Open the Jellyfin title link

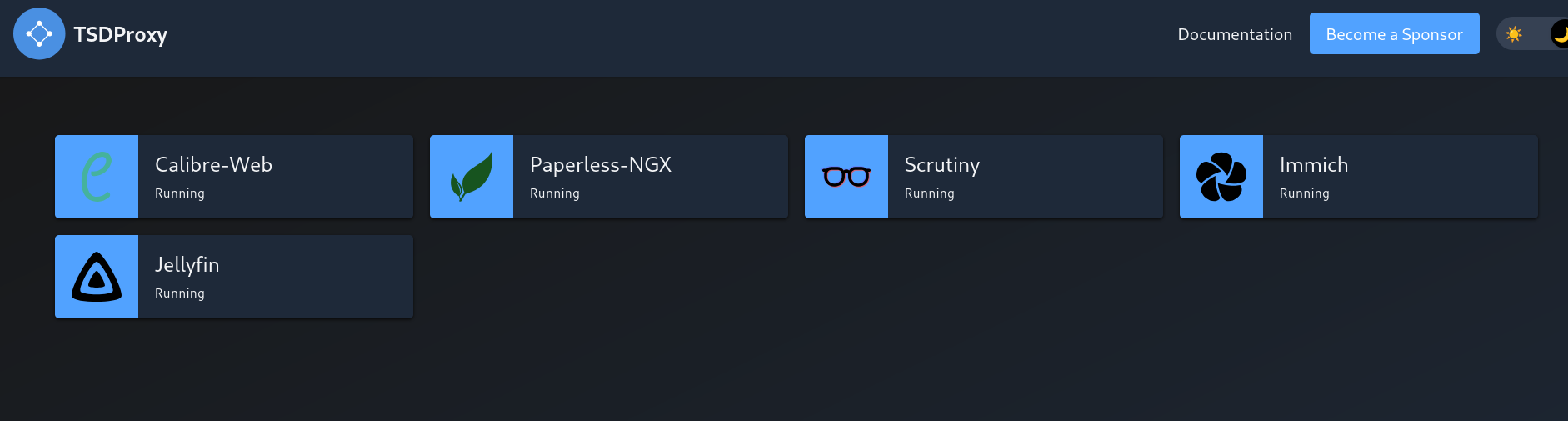click(x=187, y=265)
